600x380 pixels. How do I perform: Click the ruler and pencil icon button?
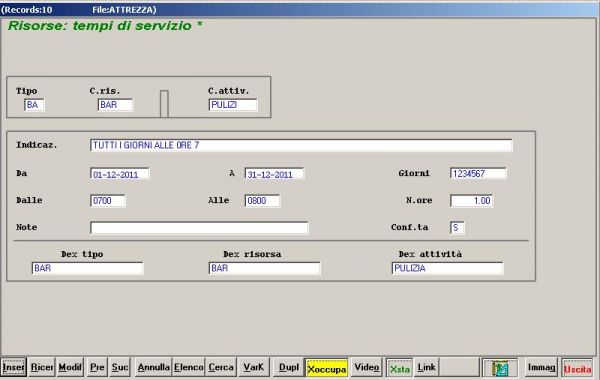click(x=499, y=368)
